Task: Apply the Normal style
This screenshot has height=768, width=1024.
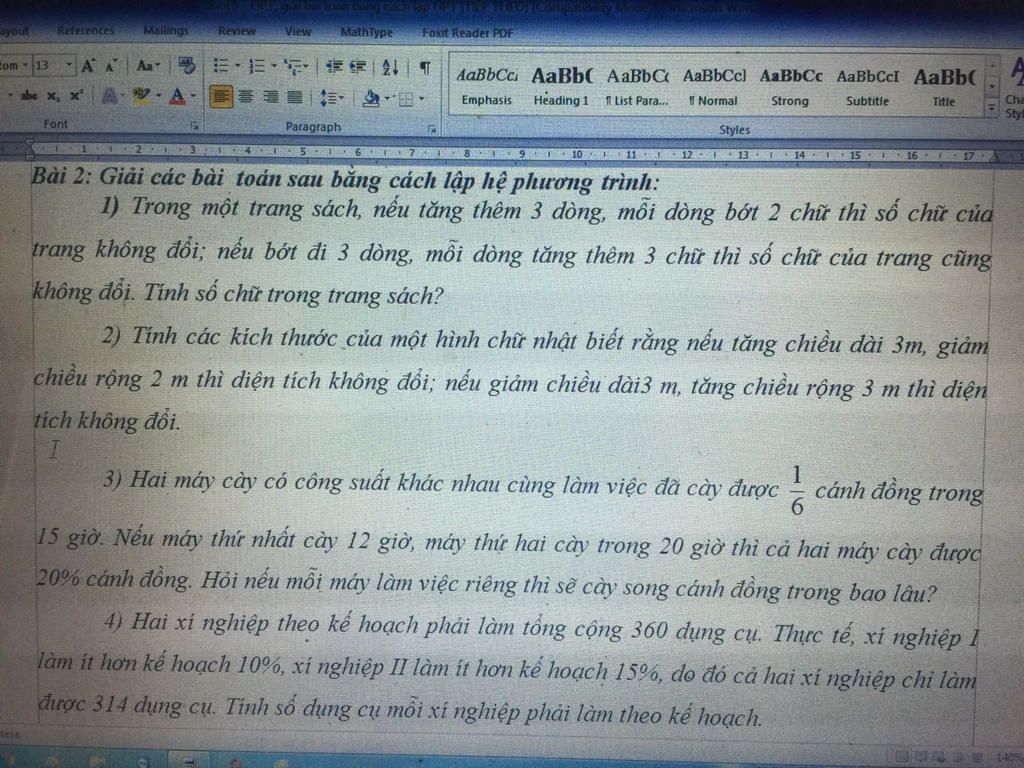Action: [x=714, y=88]
